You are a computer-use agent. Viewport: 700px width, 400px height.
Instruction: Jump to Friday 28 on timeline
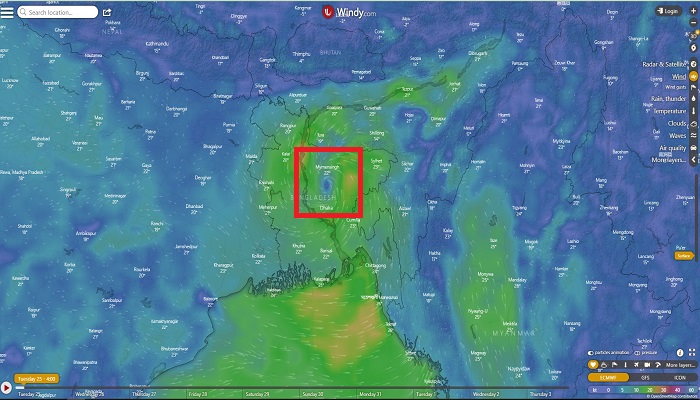198,395
